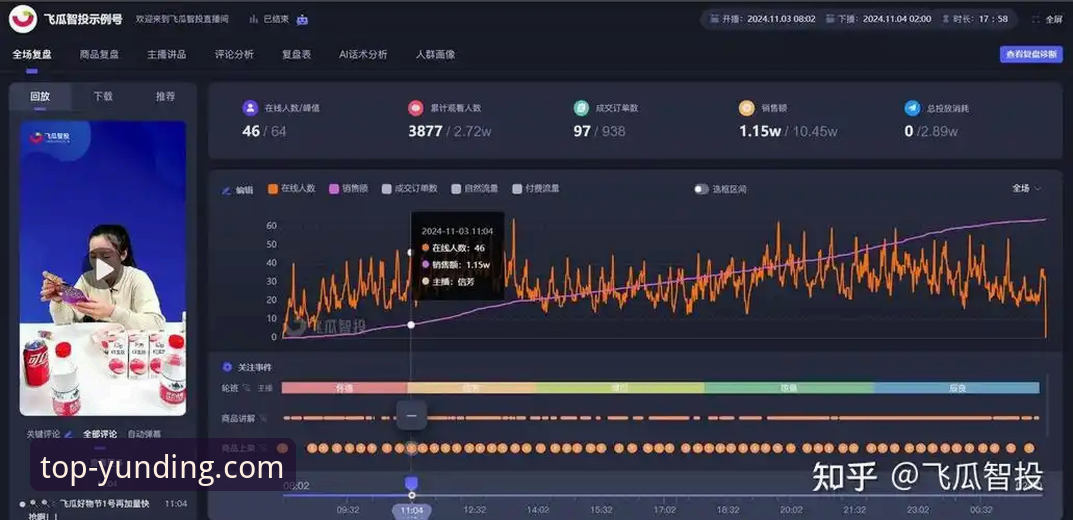Click the 20:02 mark on timeline
1073x520 pixels.
pyautogui.click(x=790, y=510)
